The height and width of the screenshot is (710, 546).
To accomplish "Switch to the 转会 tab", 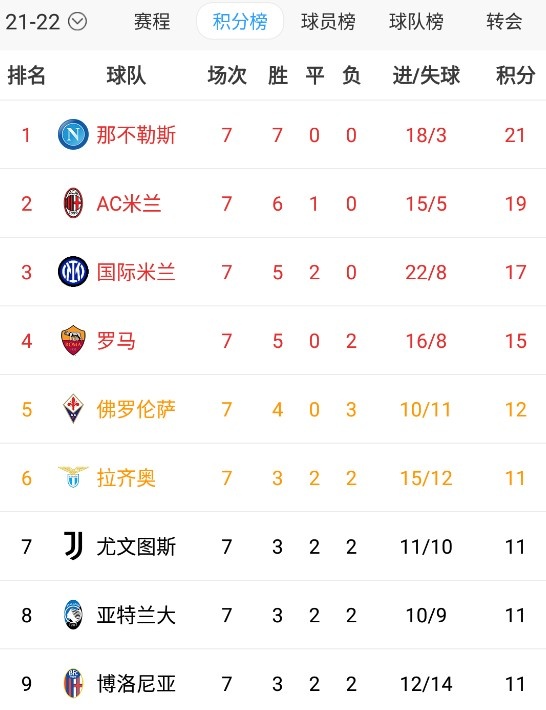I will (x=504, y=21).
